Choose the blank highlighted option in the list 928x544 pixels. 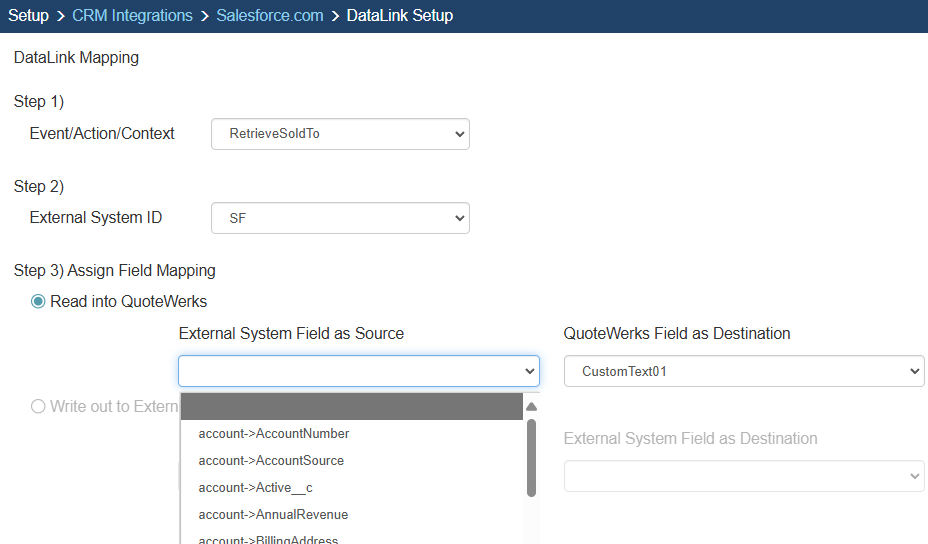[x=351, y=407]
